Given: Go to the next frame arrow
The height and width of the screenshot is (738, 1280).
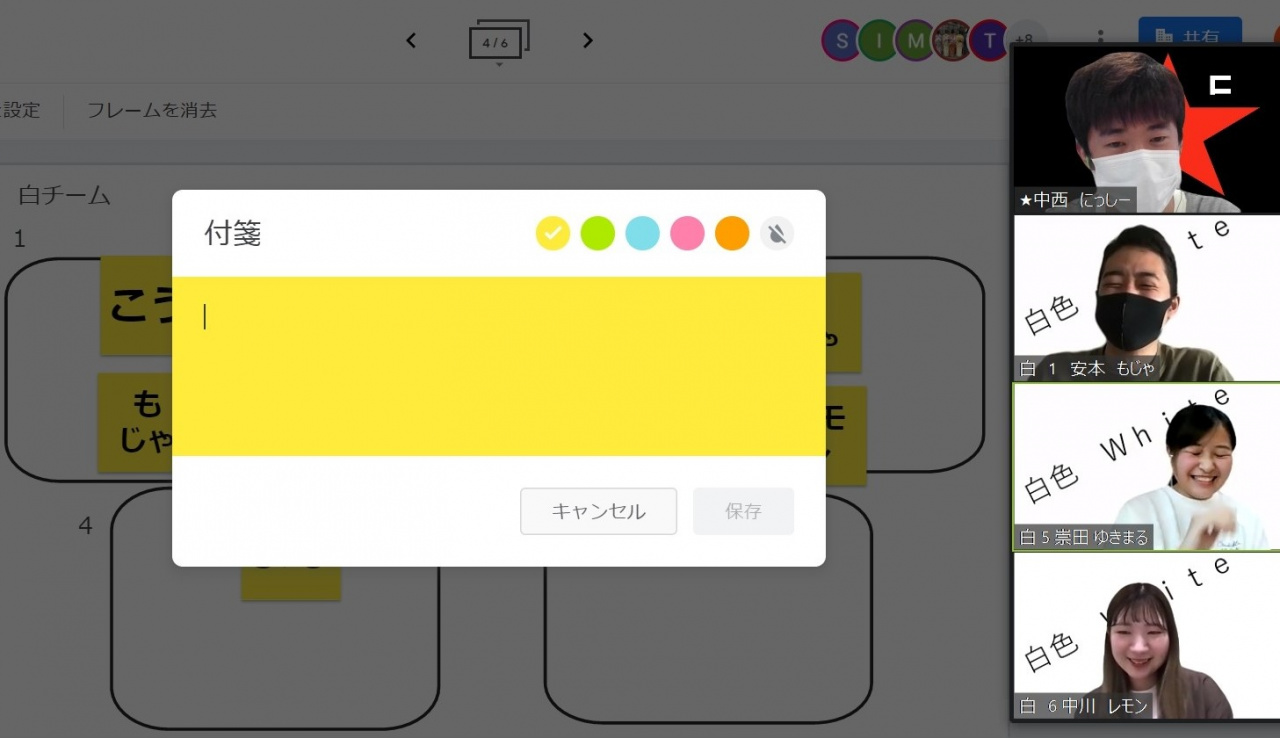Looking at the screenshot, I should tap(588, 41).
